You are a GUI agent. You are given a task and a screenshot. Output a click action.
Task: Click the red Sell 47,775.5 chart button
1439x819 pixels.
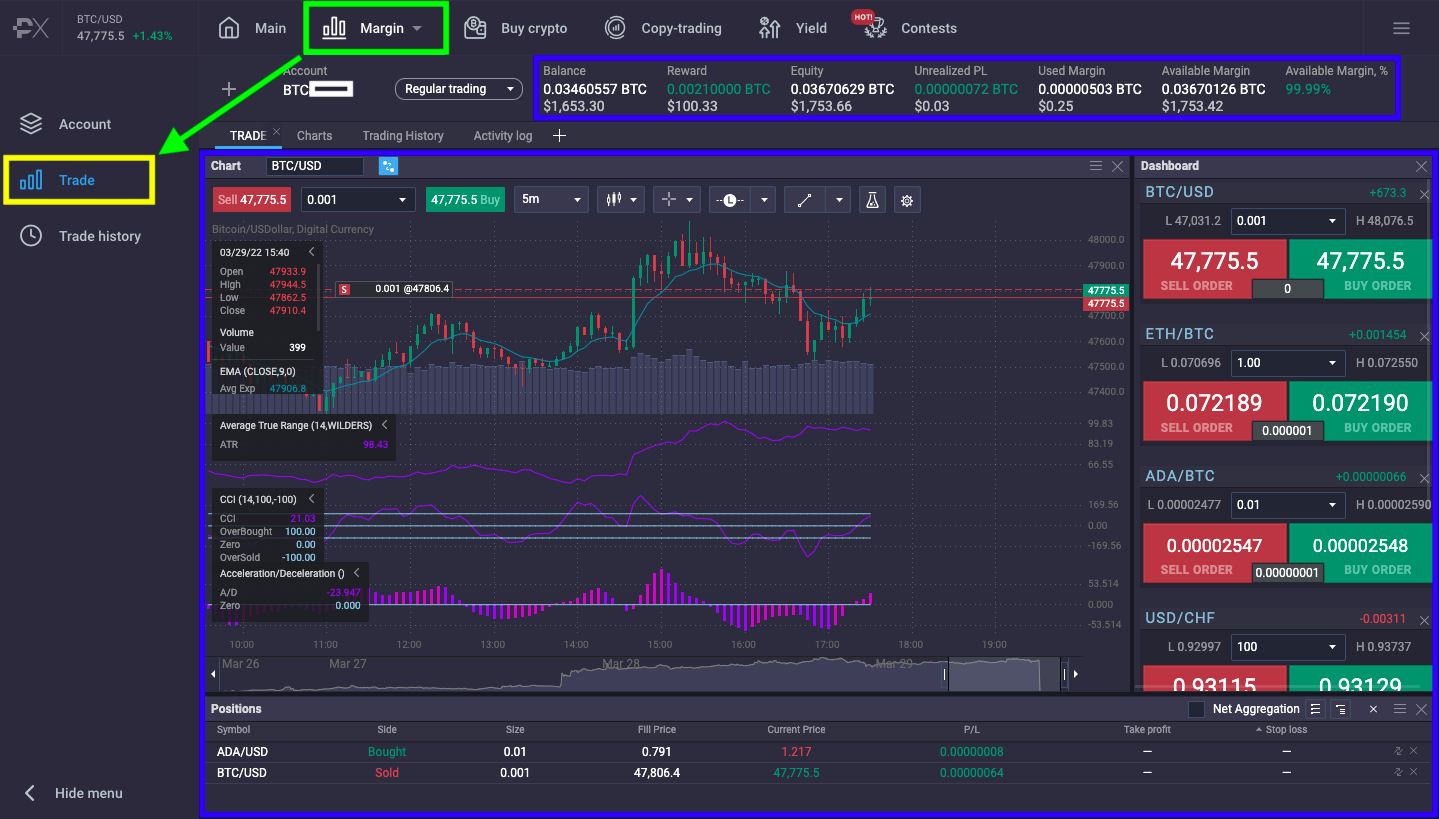(252, 199)
